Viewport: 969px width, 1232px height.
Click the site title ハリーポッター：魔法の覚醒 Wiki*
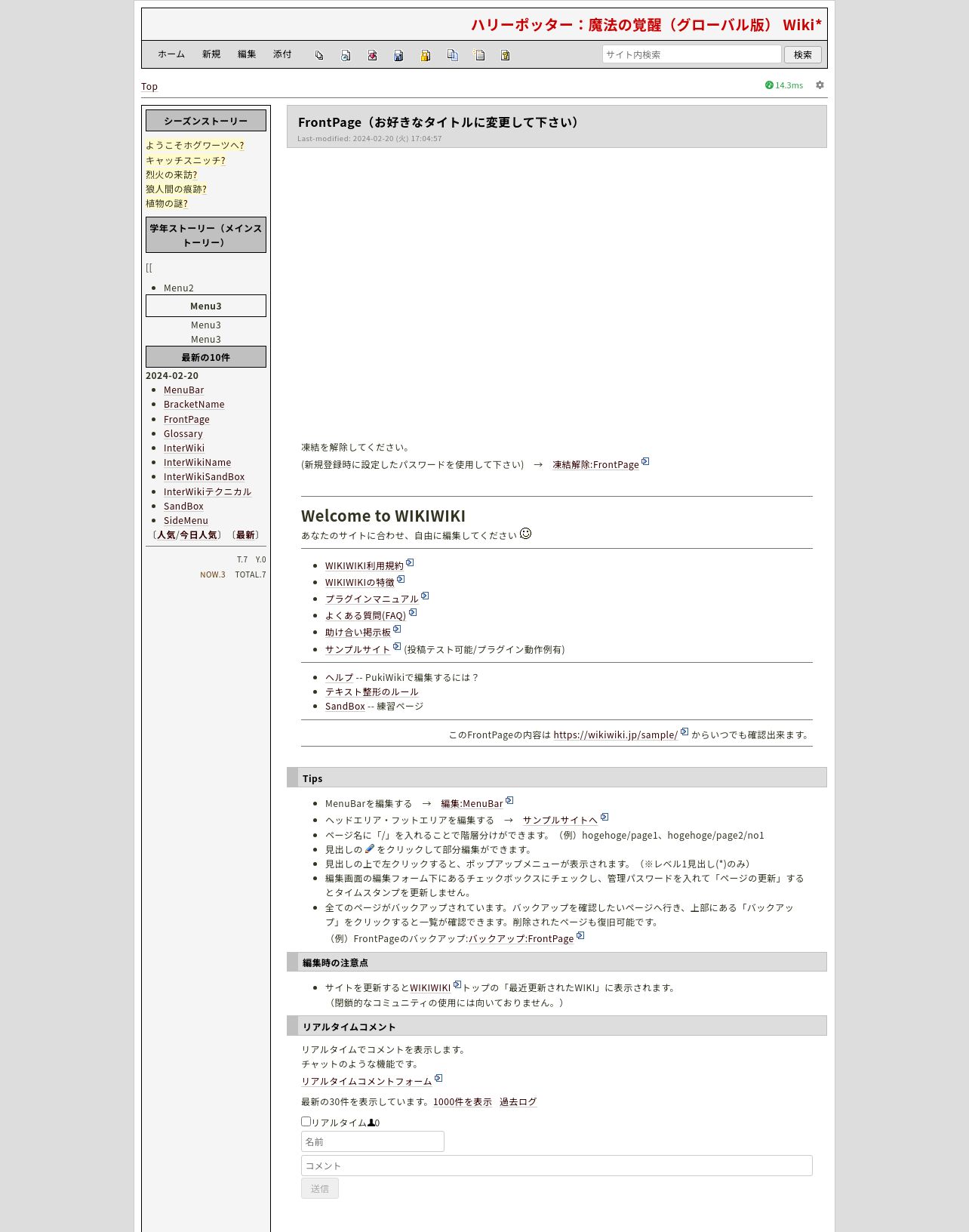pyautogui.click(x=647, y=25)
